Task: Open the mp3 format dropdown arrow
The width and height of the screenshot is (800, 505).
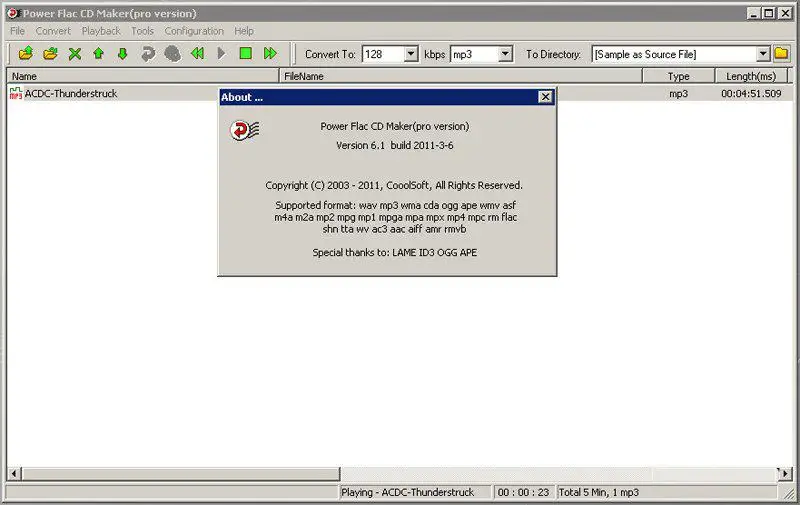Action: coord(505,54)
